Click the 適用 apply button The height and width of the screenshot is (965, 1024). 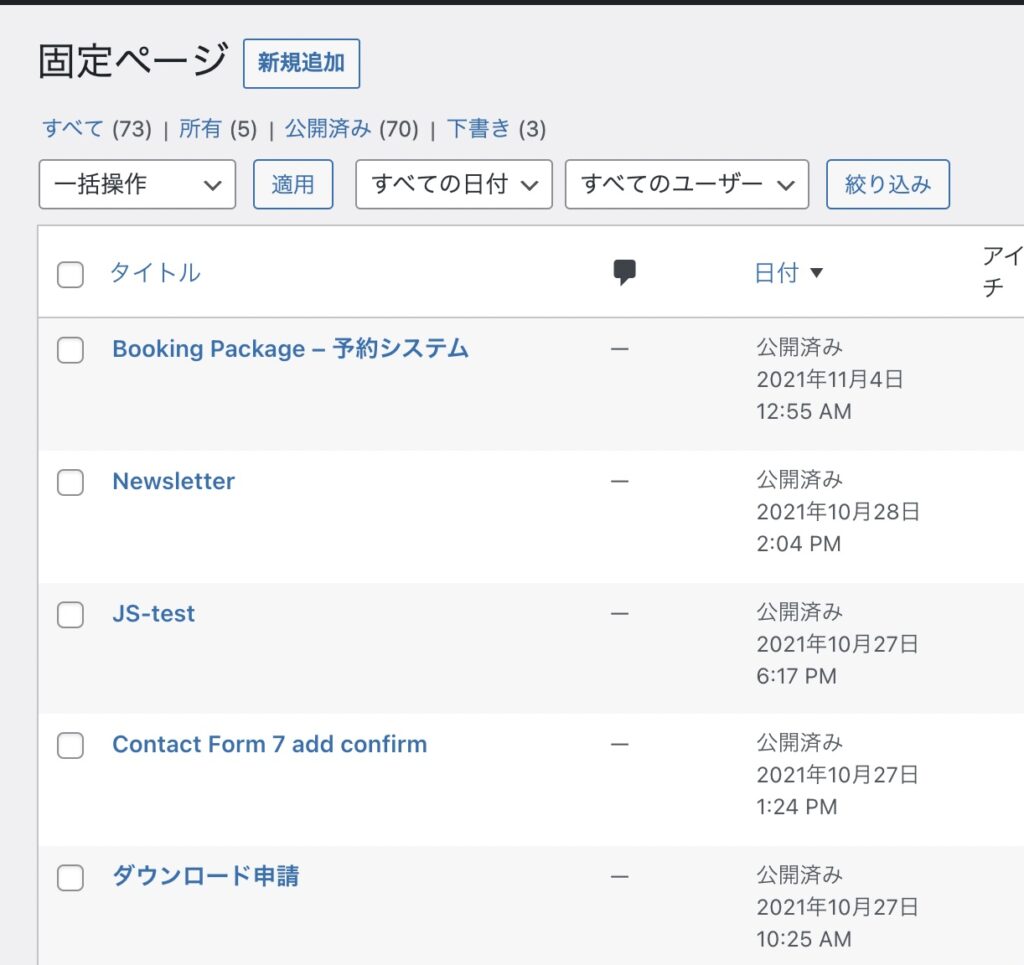coord(293,184)
